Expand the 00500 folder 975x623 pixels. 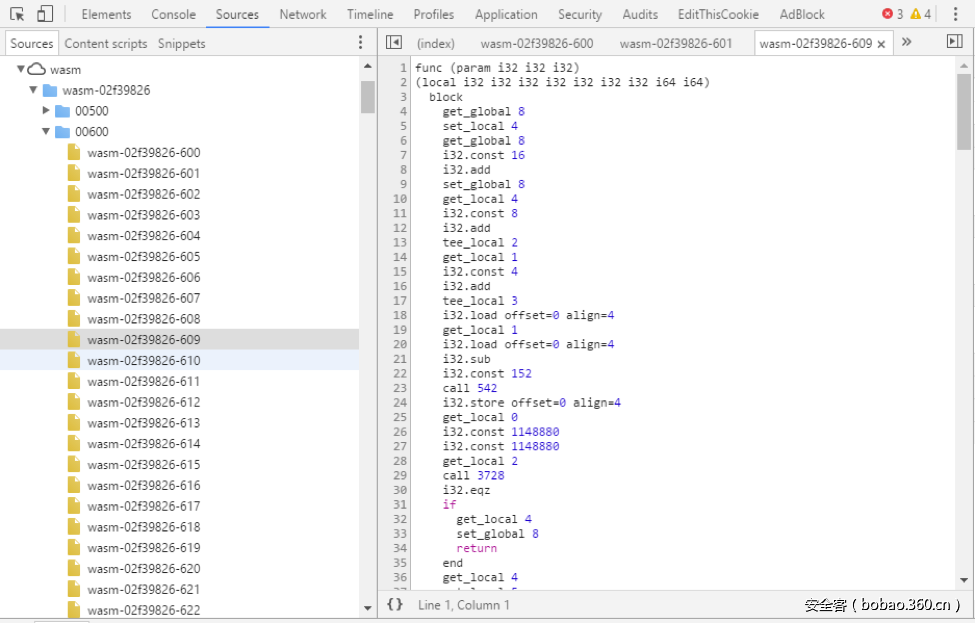point(44,110)
